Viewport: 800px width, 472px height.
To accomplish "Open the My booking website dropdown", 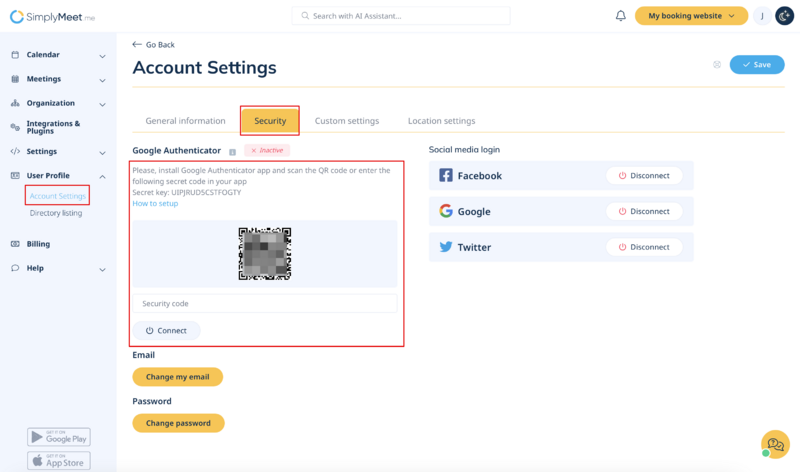I will click(691, 16).
